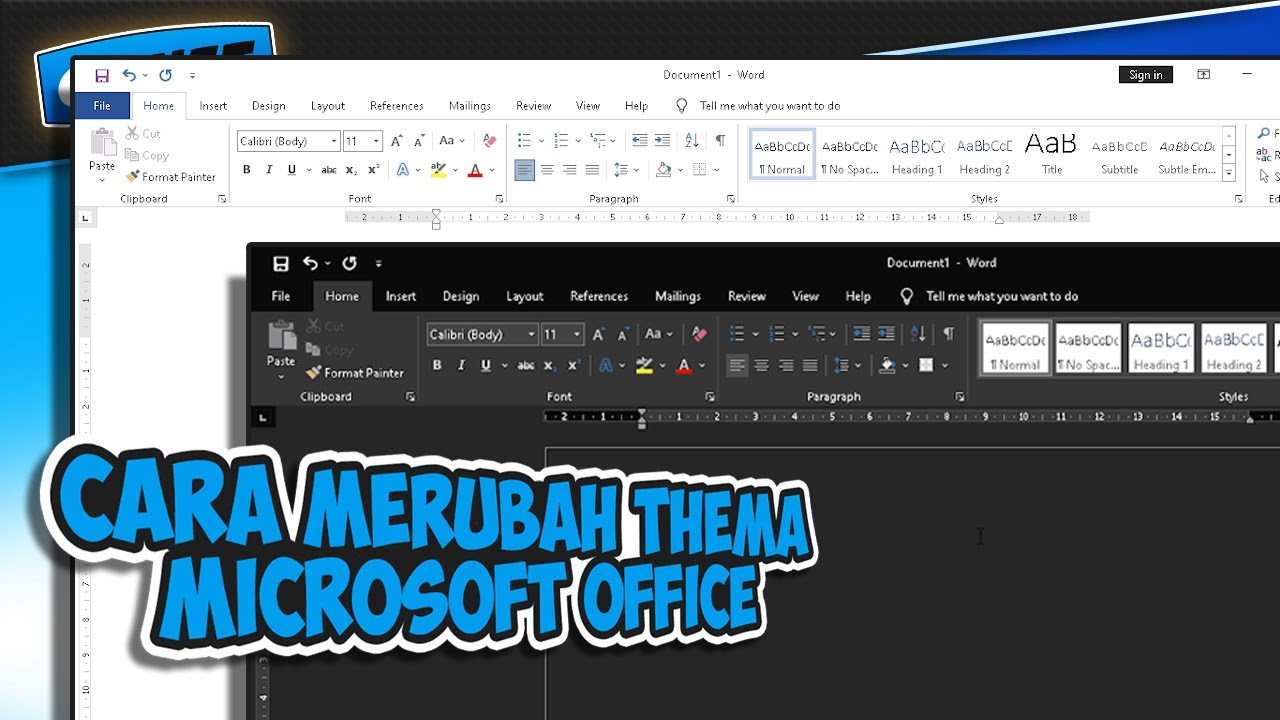Open Ribbon Display Options in the light Word window

click(1204, 75)
